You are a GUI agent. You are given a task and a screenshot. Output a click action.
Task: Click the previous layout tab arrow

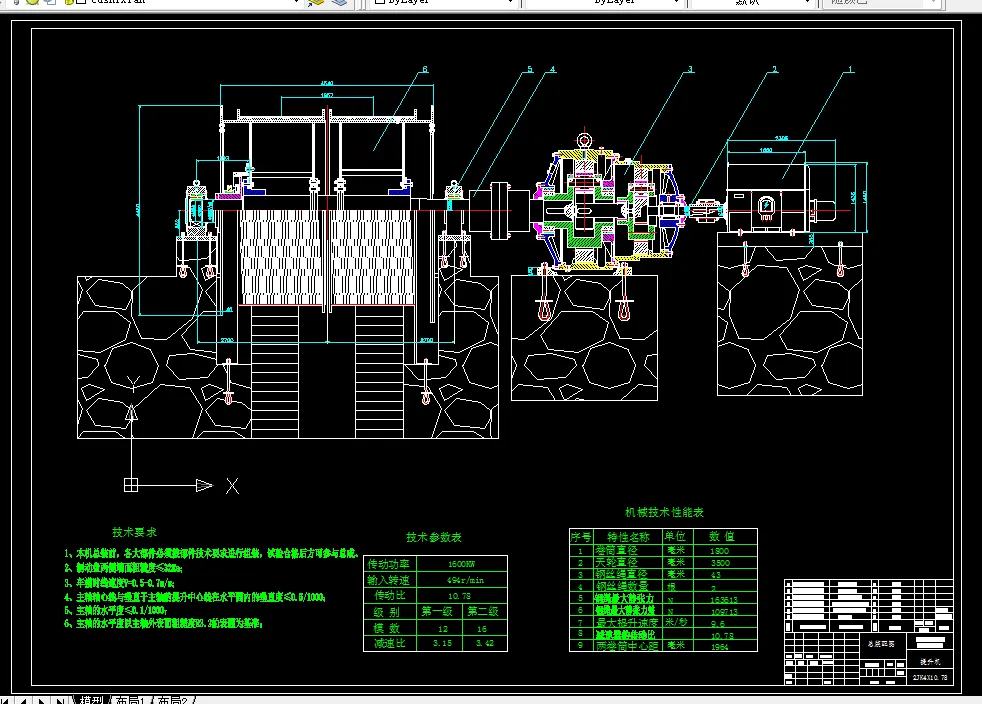(x=24, y=700)
